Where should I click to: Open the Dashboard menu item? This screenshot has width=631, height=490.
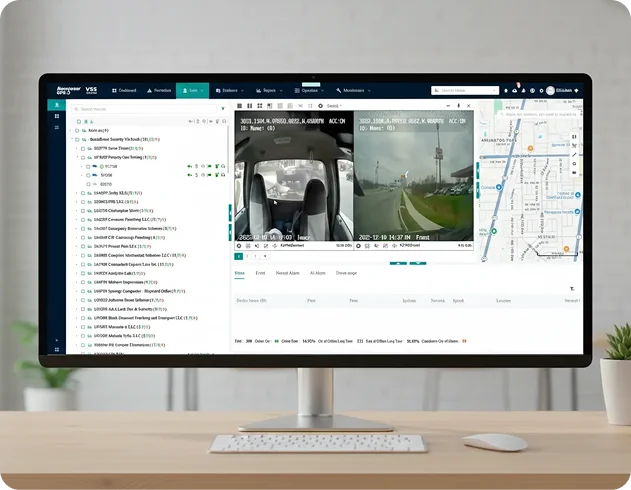[x=124, y=90]
